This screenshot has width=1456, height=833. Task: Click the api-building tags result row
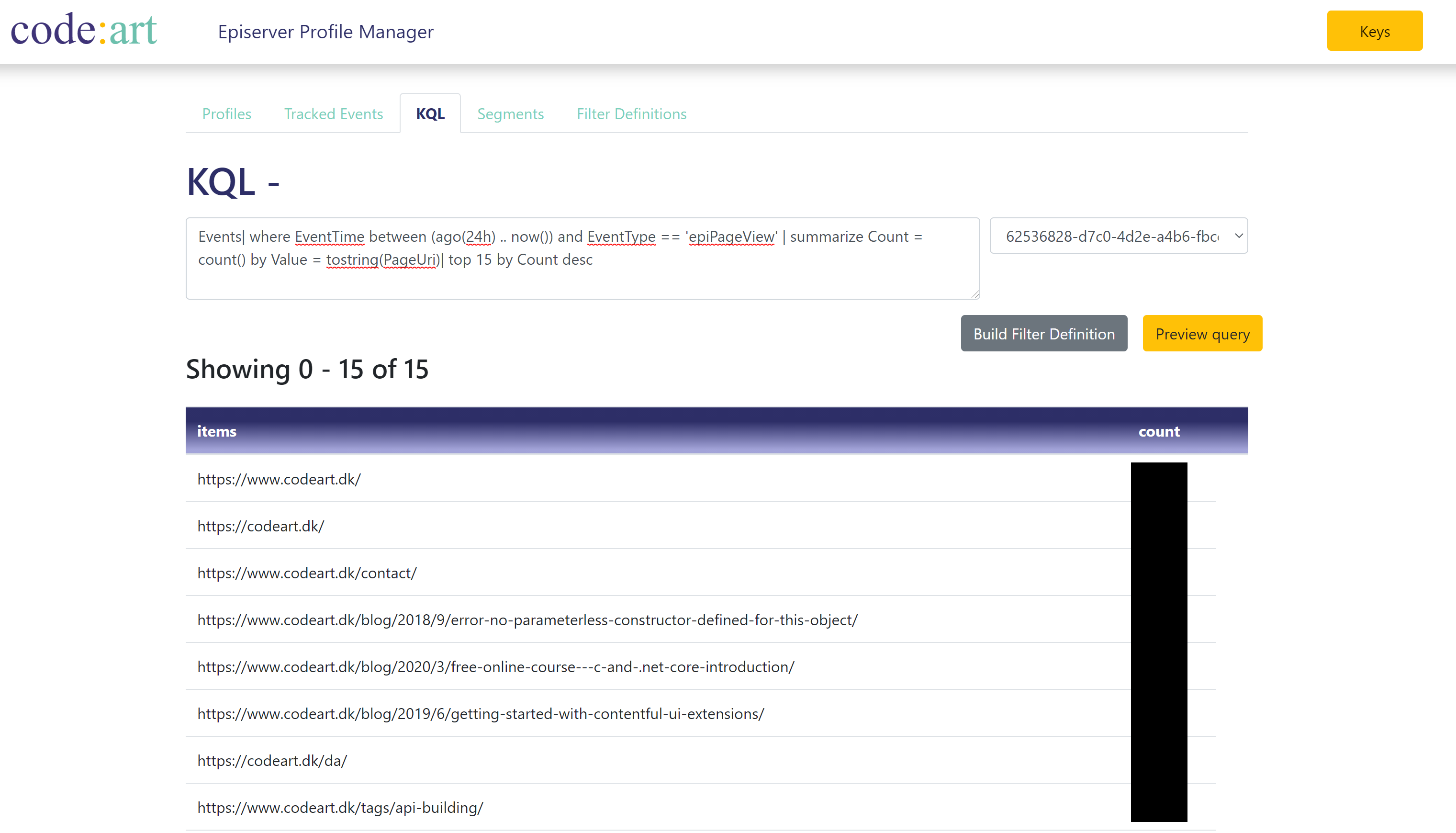(340, 807)
